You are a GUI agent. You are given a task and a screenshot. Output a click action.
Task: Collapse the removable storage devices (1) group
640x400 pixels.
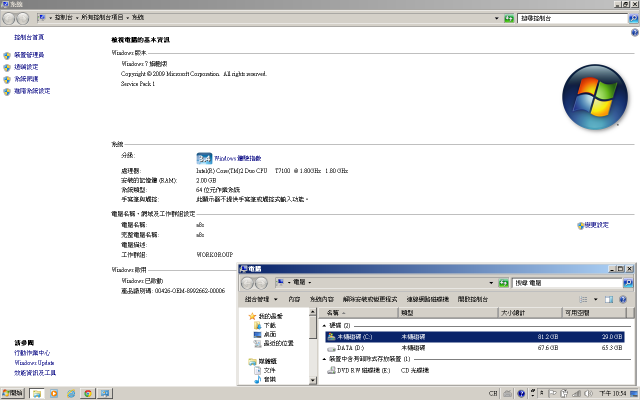click(324, 359)
